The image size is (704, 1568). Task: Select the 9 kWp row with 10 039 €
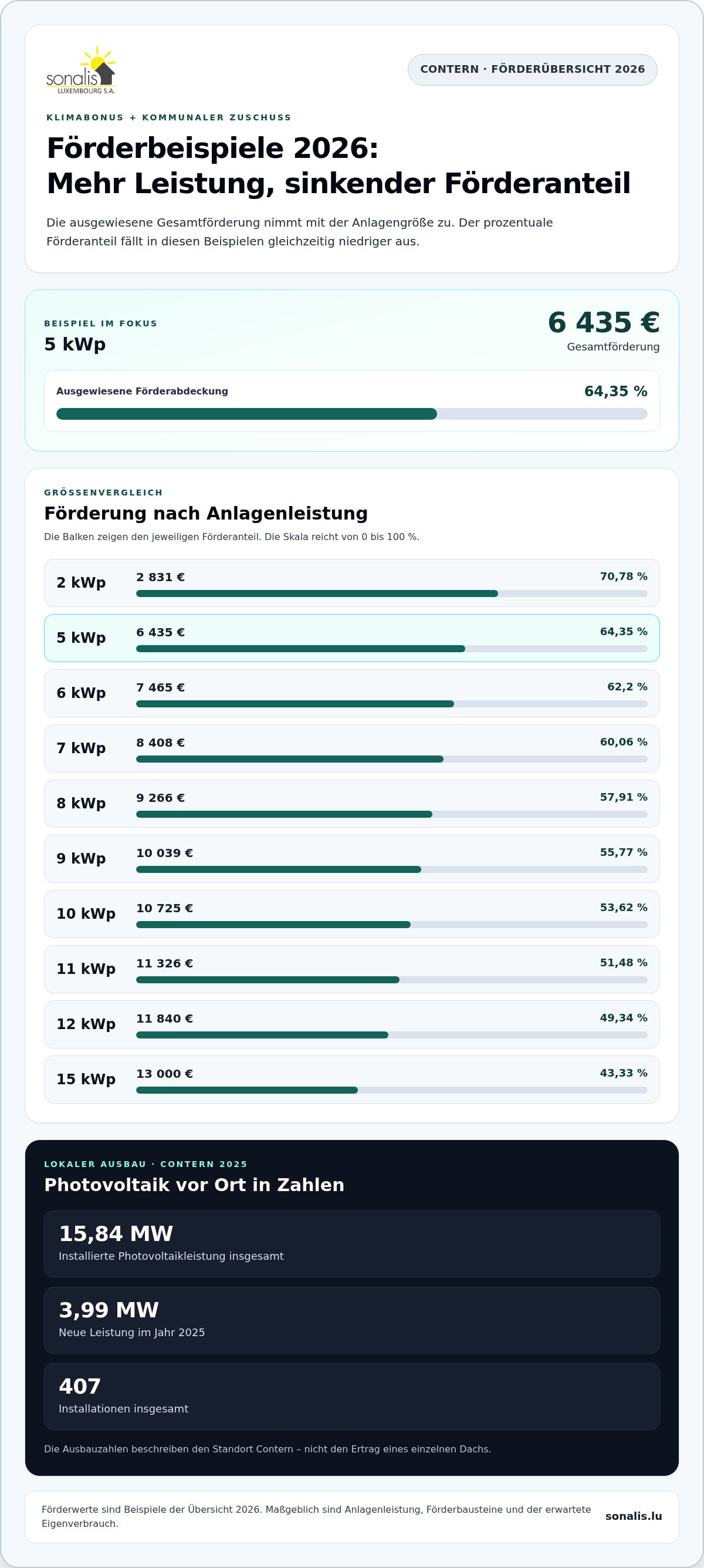[351, 859]
